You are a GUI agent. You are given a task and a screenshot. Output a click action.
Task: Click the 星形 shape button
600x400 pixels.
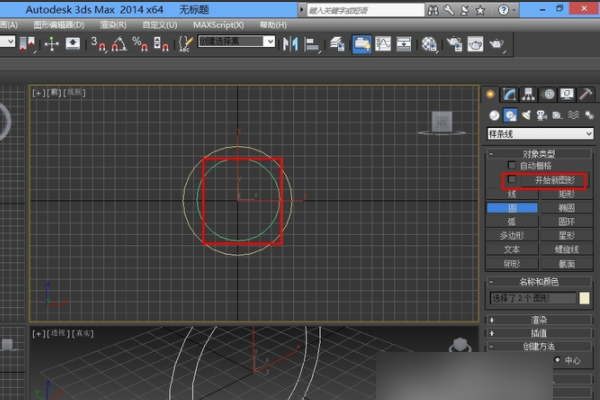(567, 235)
